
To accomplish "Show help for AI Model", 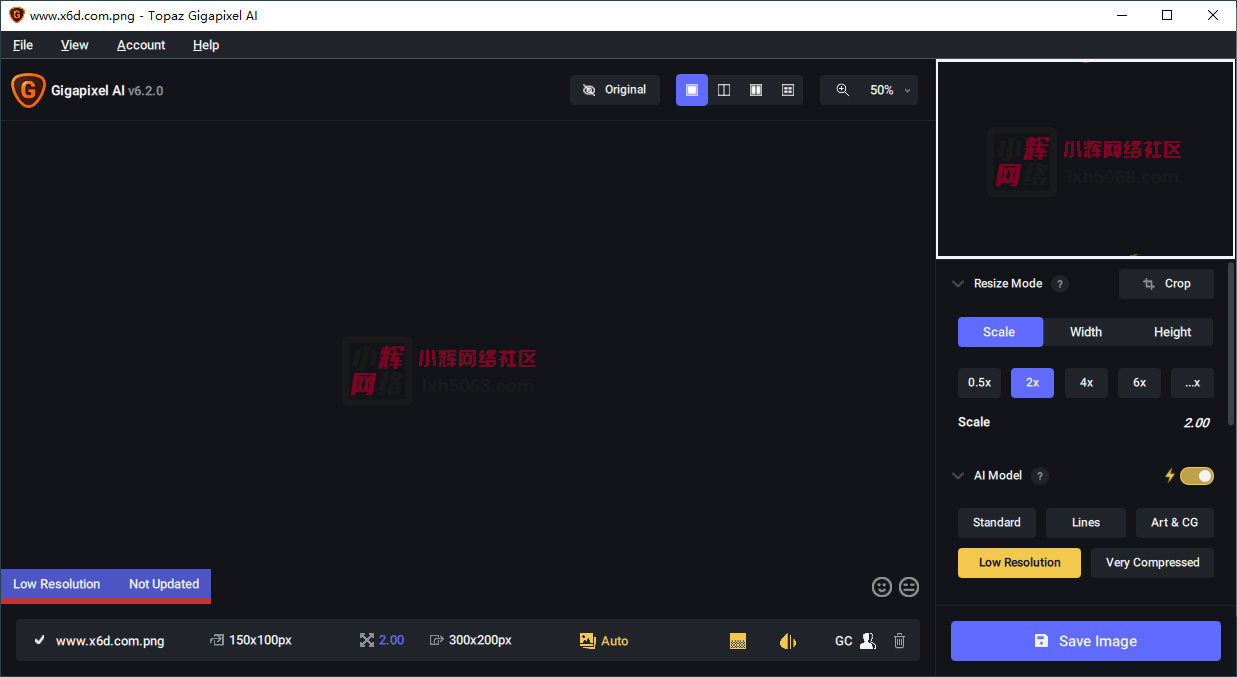I will 1040,476.
